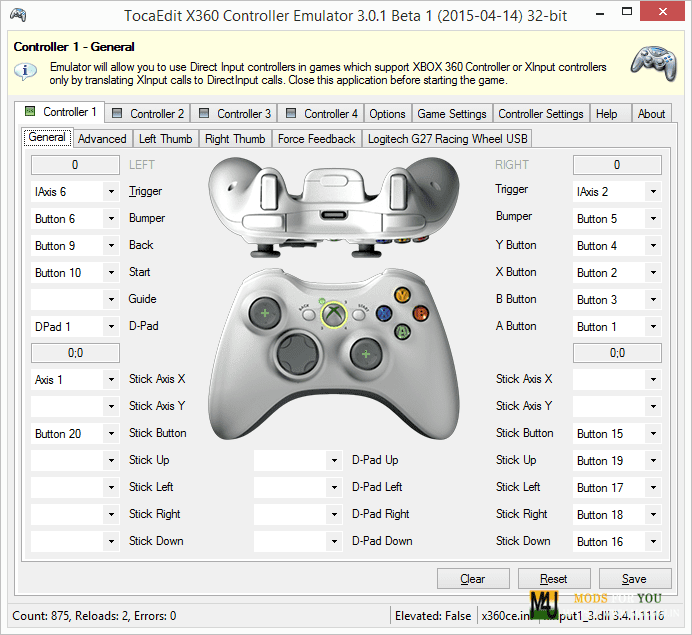Expand the D-Pad Right dropdown
The height and width of the screenshot is (635, 692).
(334, 515)
